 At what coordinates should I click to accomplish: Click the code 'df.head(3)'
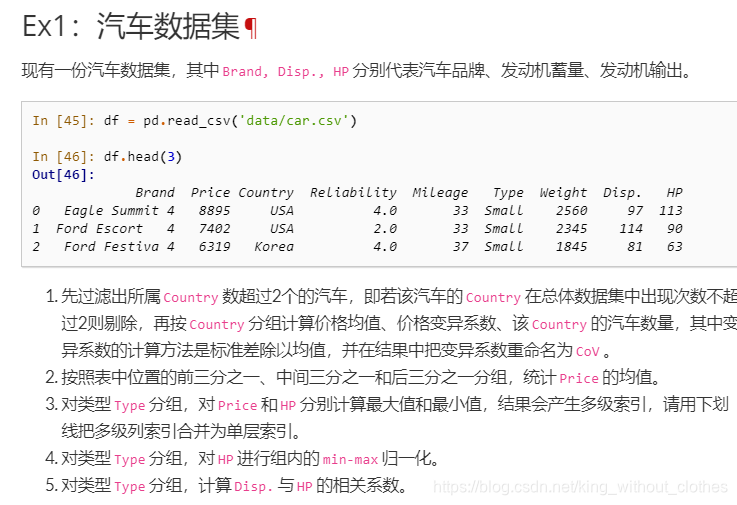point(142,157)
